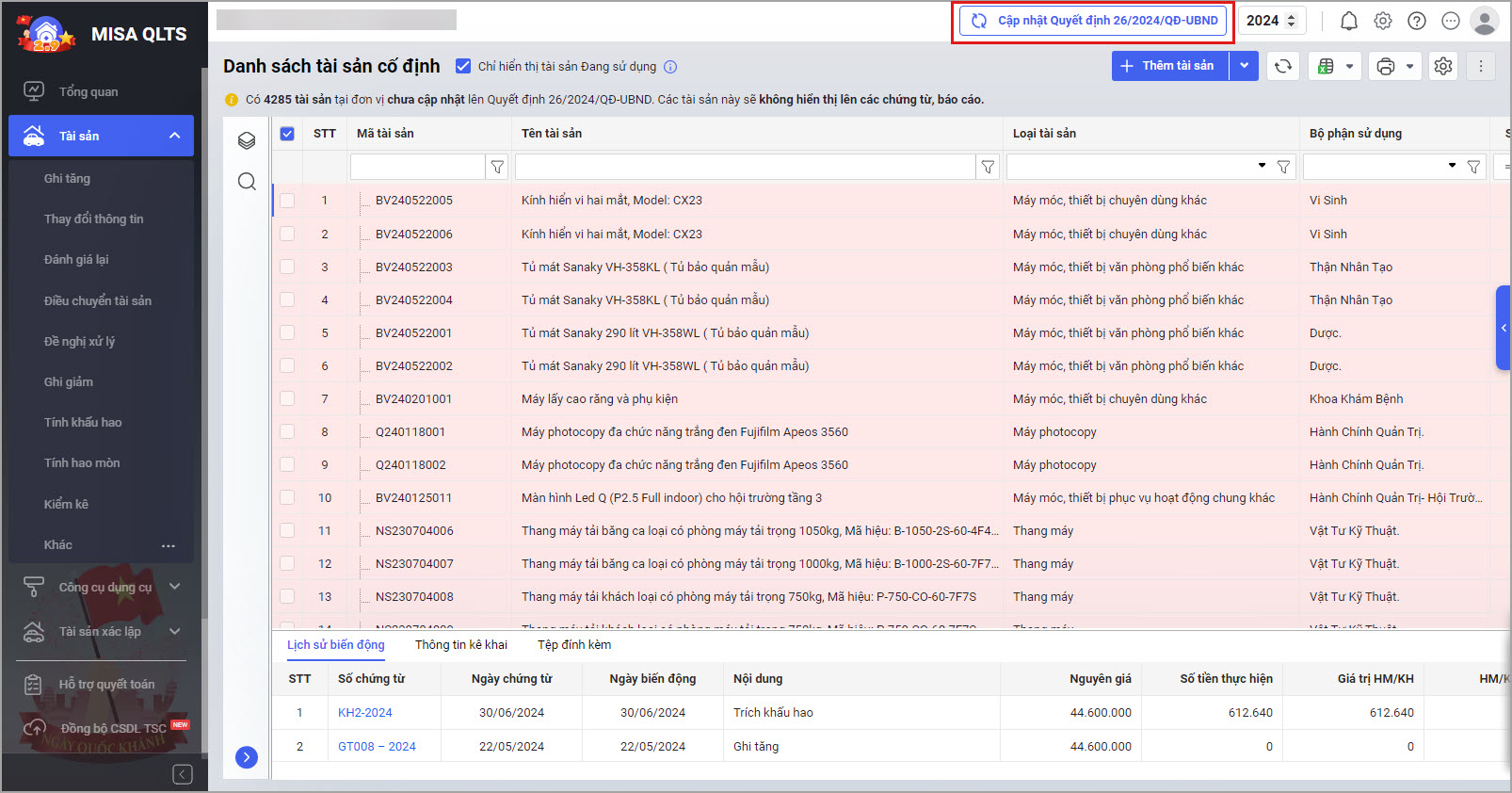The image size is (1512, 793).
Task: Click Cập nhật Quyết định 26/2024/QĐ-UBND button
Action: coord(1096,21)
